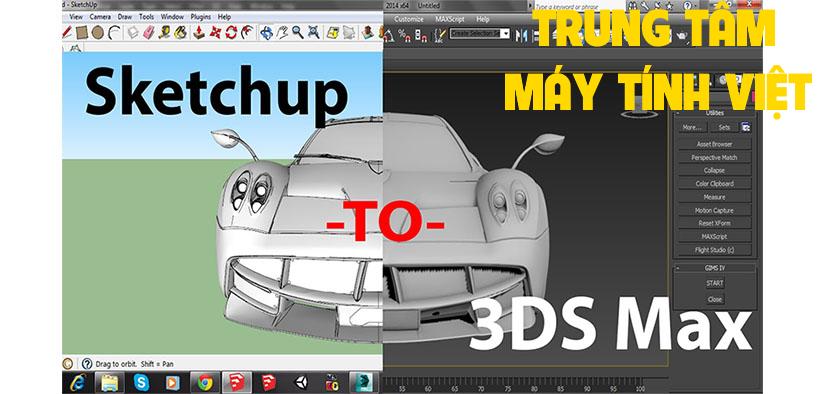The height and width of the screenshot is (394, 825).
Task: Click the MAXScript utility button
Action: 714,237
